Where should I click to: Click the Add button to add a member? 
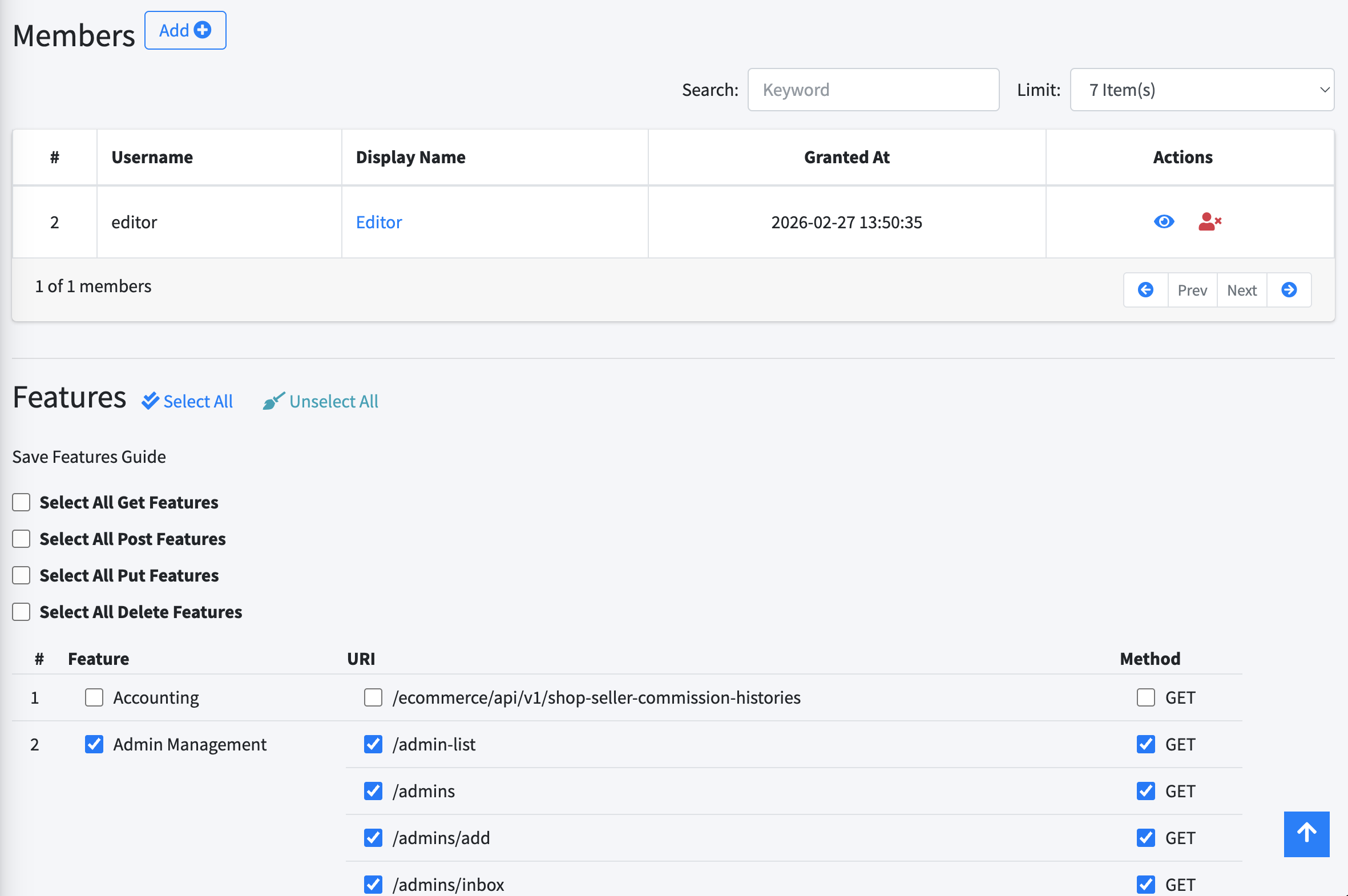coord(184,30)
